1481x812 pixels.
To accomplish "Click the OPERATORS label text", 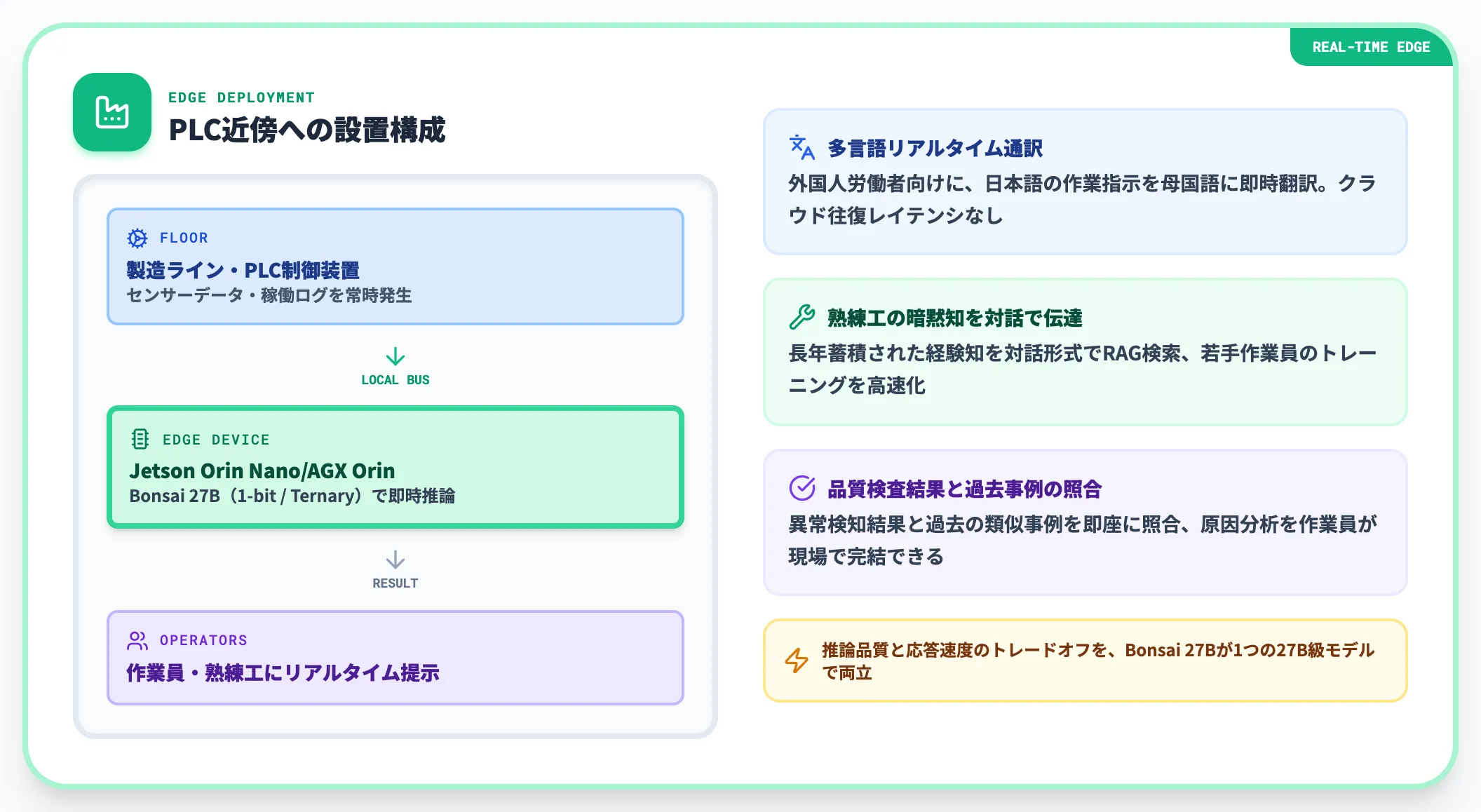I will point(203,640).
